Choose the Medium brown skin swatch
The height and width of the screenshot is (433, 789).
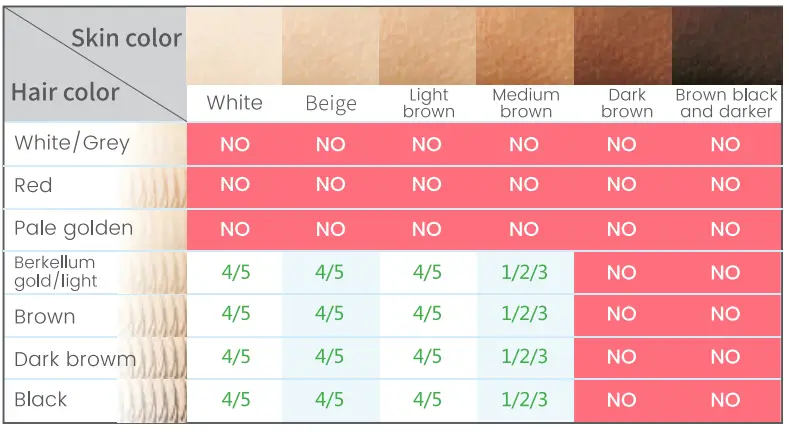[524, 46]
